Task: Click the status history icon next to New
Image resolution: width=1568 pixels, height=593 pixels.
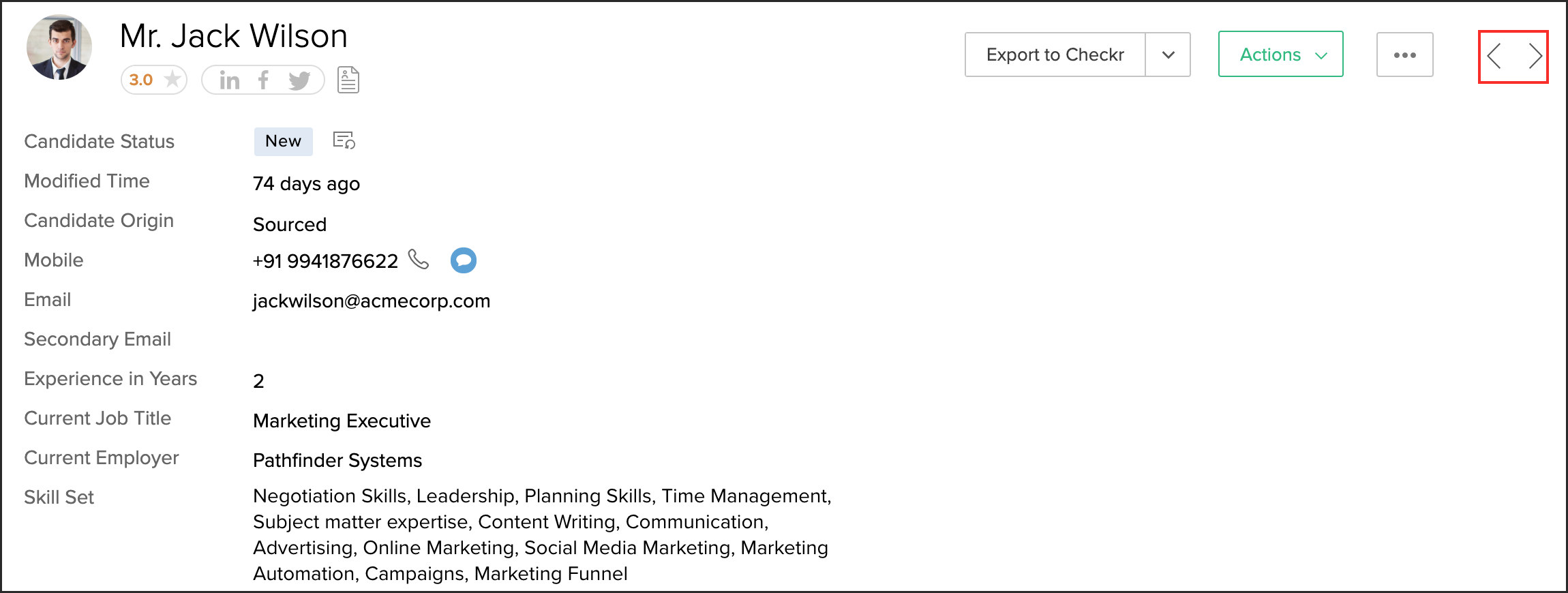Action: 344,140
